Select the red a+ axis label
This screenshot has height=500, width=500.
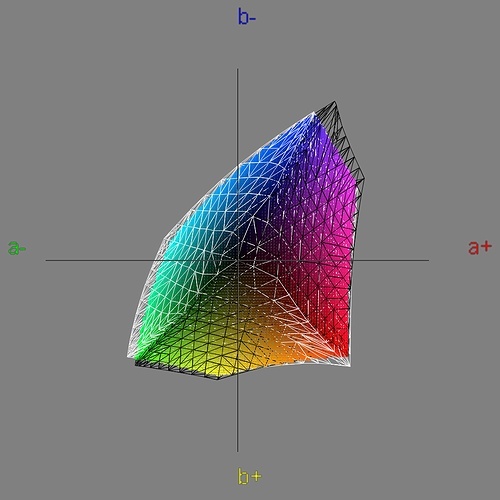[480, 247]
